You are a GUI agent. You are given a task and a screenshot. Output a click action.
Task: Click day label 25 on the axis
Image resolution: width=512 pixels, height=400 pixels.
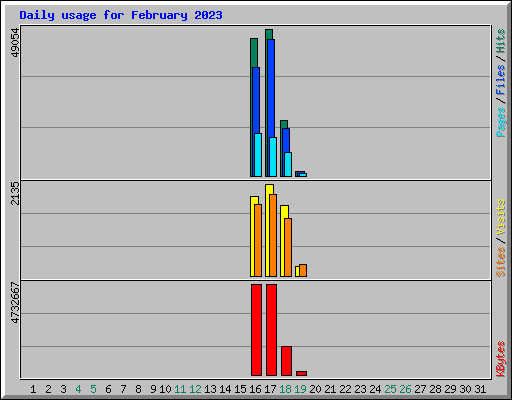pos(390,389)
